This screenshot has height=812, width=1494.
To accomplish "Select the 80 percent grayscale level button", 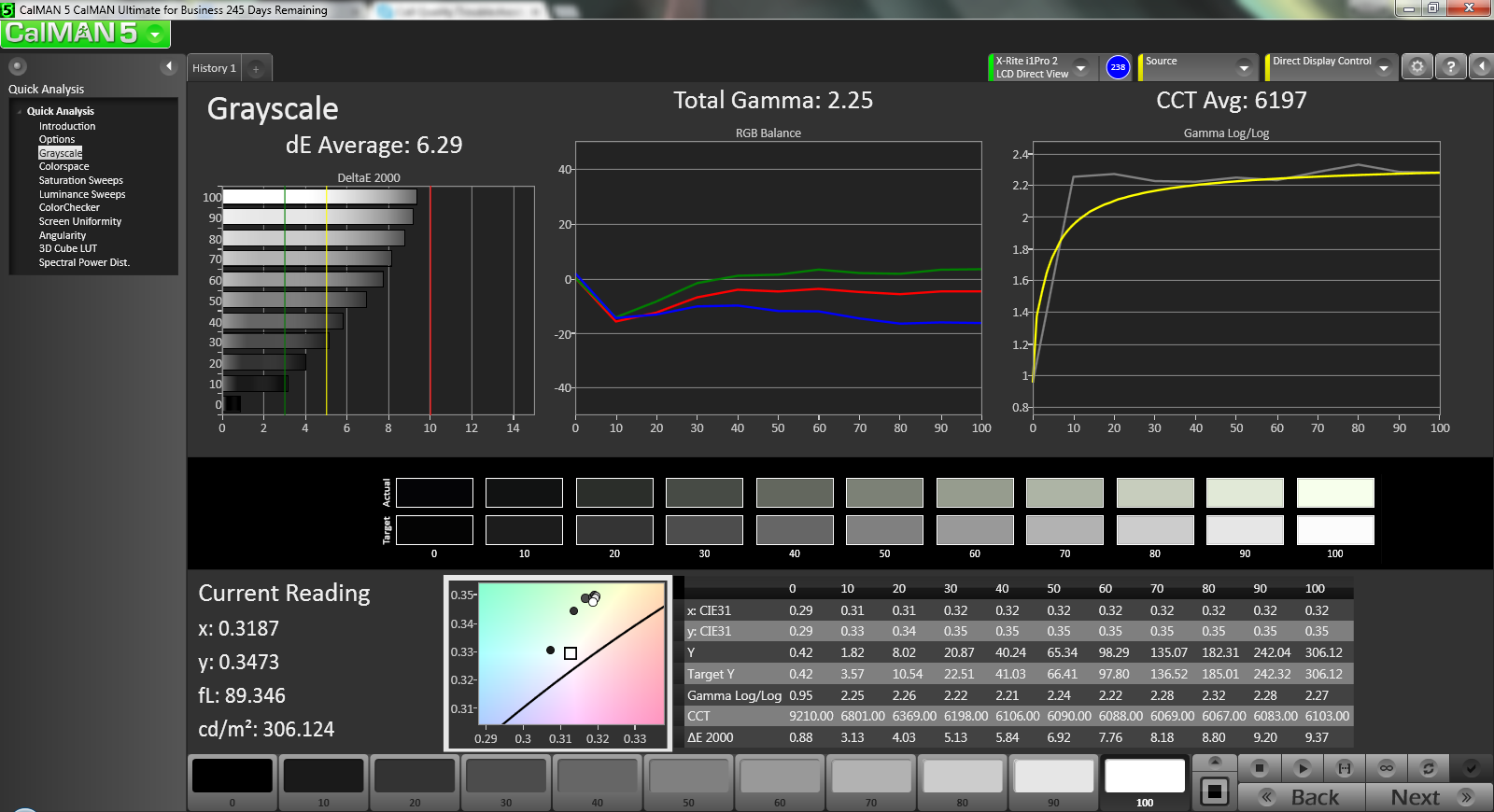I will point(962,782).
